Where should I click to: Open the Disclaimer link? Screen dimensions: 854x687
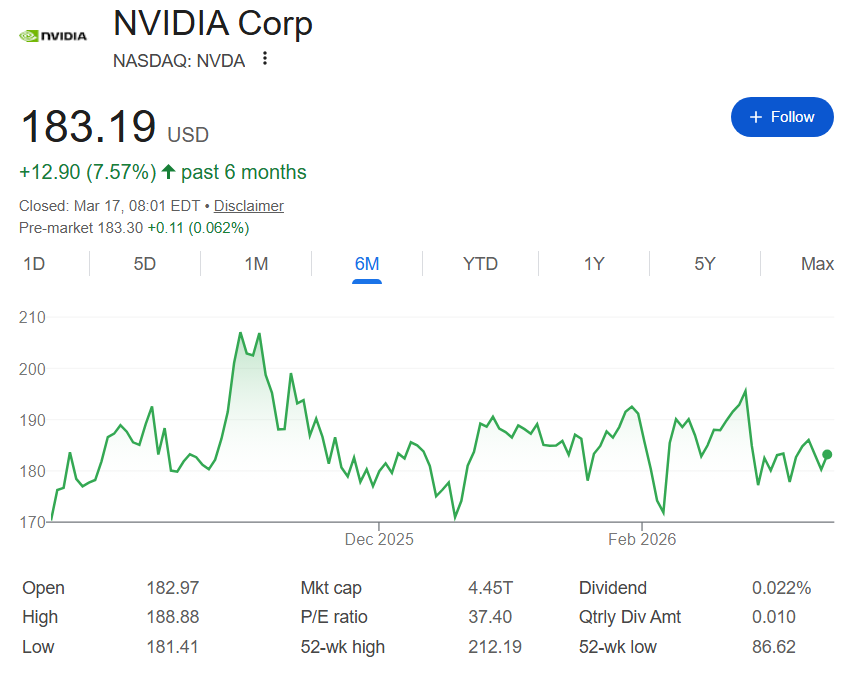(x=249, y=206)
